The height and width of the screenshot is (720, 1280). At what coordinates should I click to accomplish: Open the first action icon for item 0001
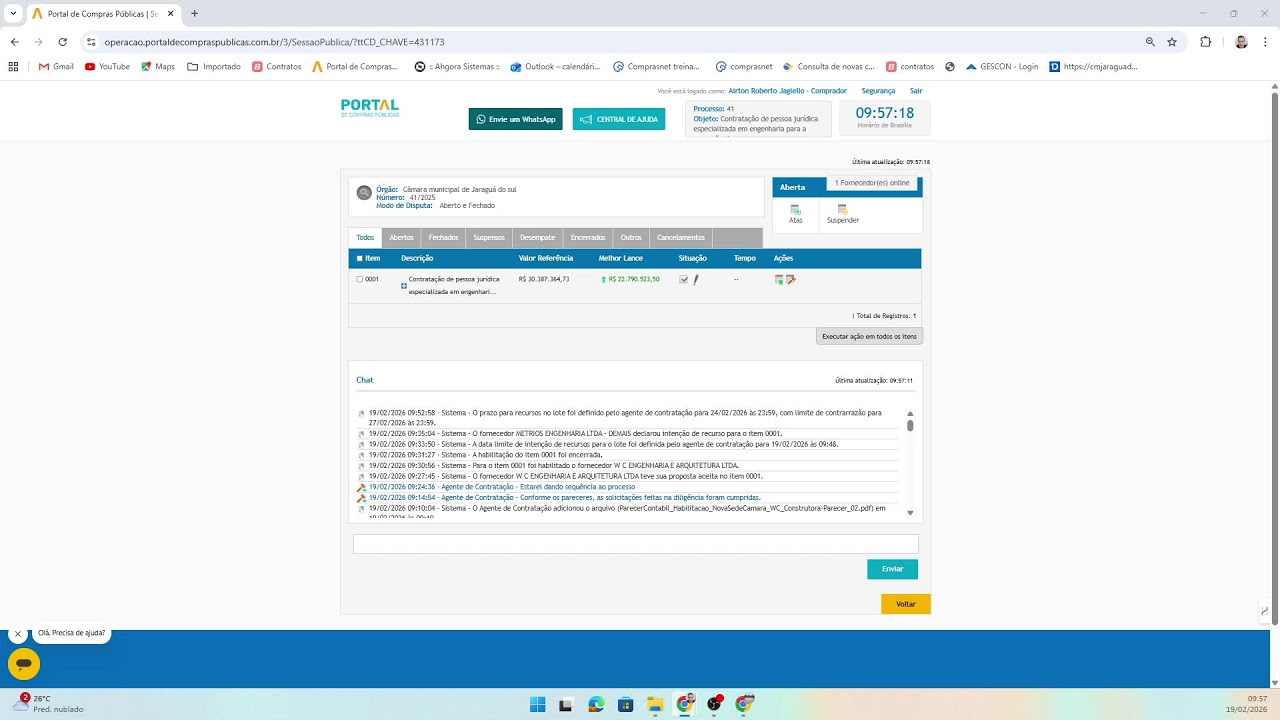click(779, 280)
